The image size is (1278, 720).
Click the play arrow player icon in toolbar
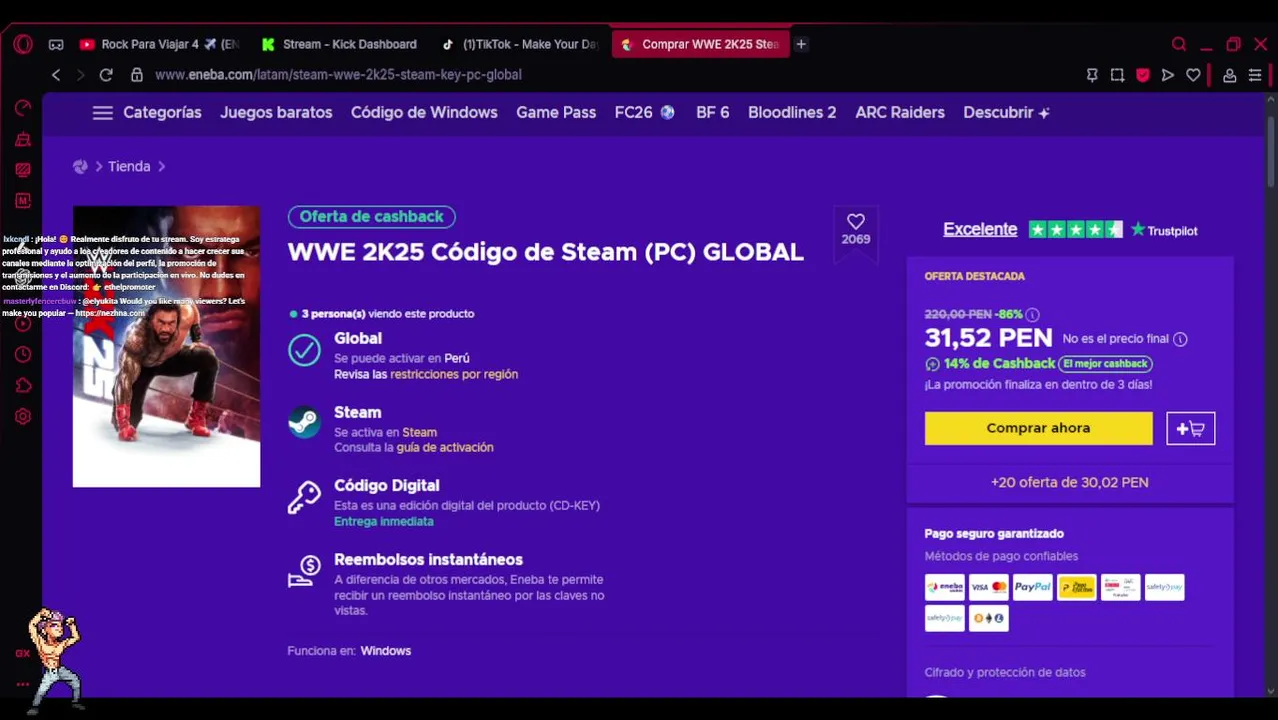point(1168,75)
